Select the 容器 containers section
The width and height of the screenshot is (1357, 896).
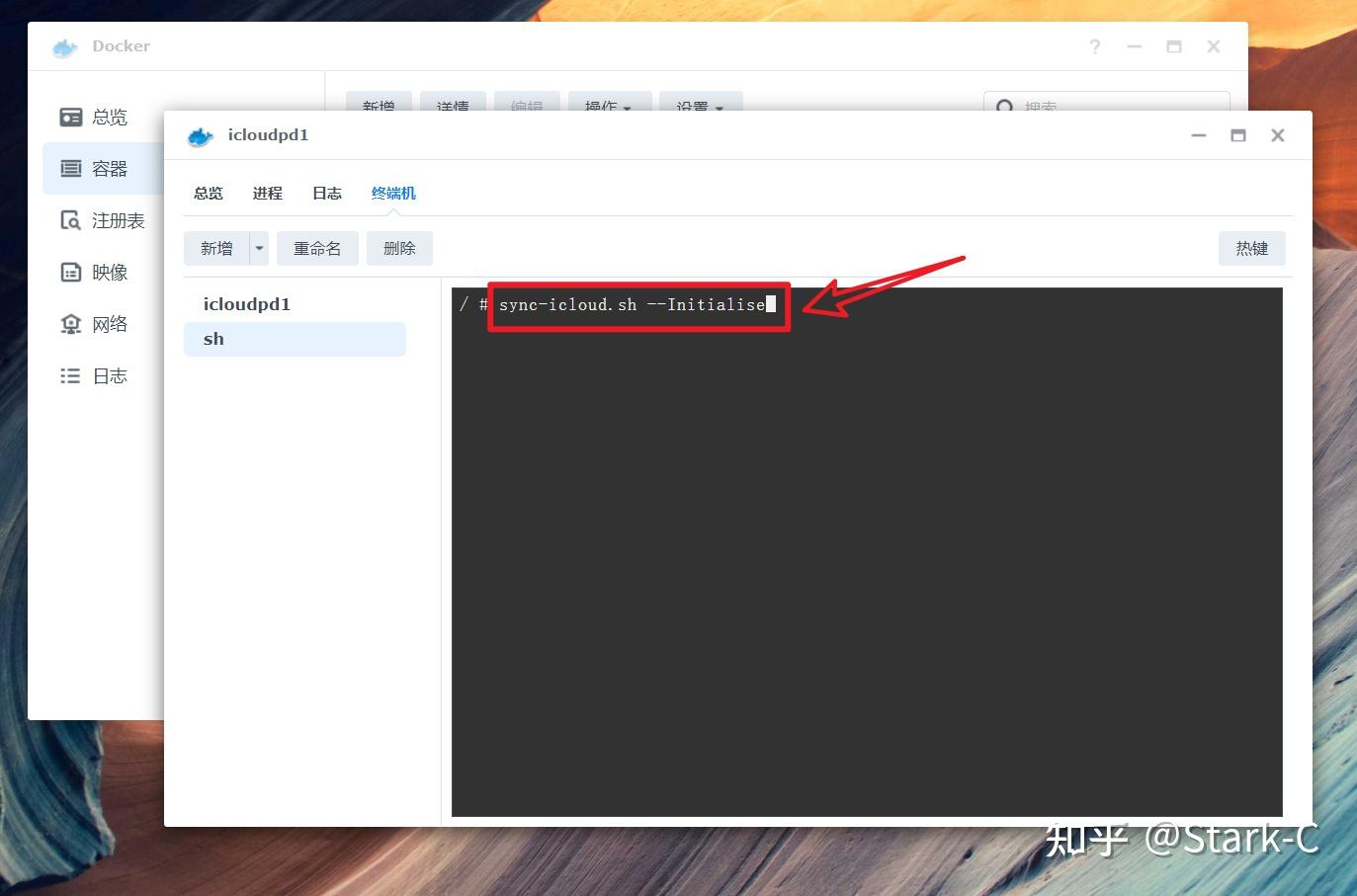(109, 168)
